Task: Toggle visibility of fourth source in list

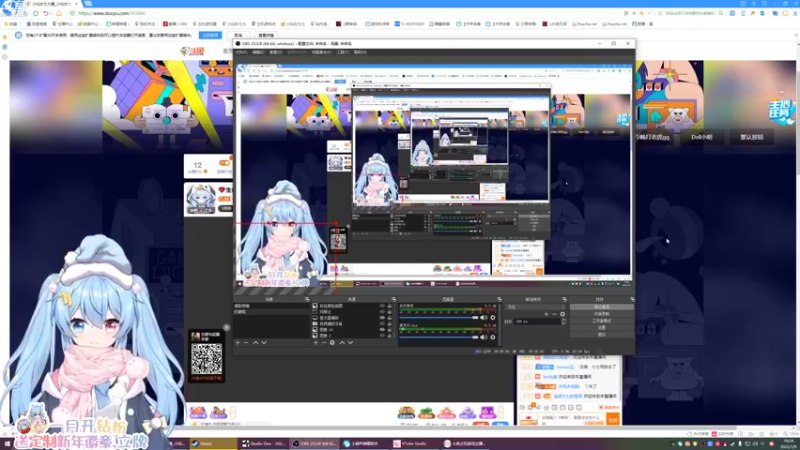Action: coord(382,323)
